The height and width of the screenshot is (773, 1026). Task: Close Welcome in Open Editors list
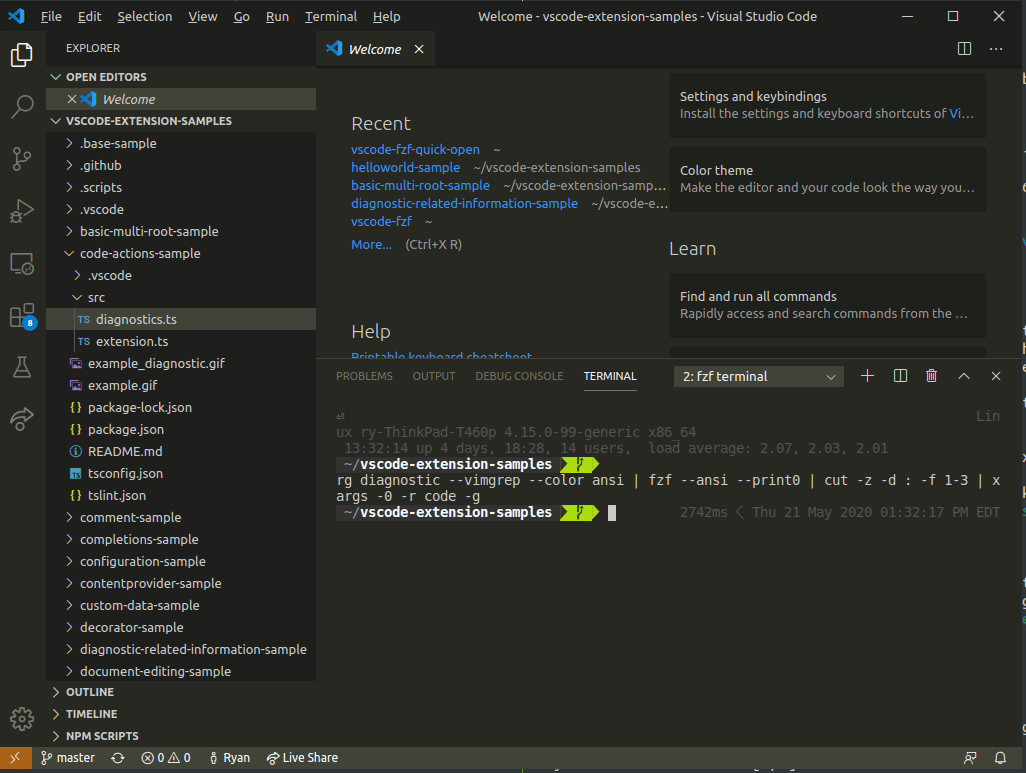(72, 99)
